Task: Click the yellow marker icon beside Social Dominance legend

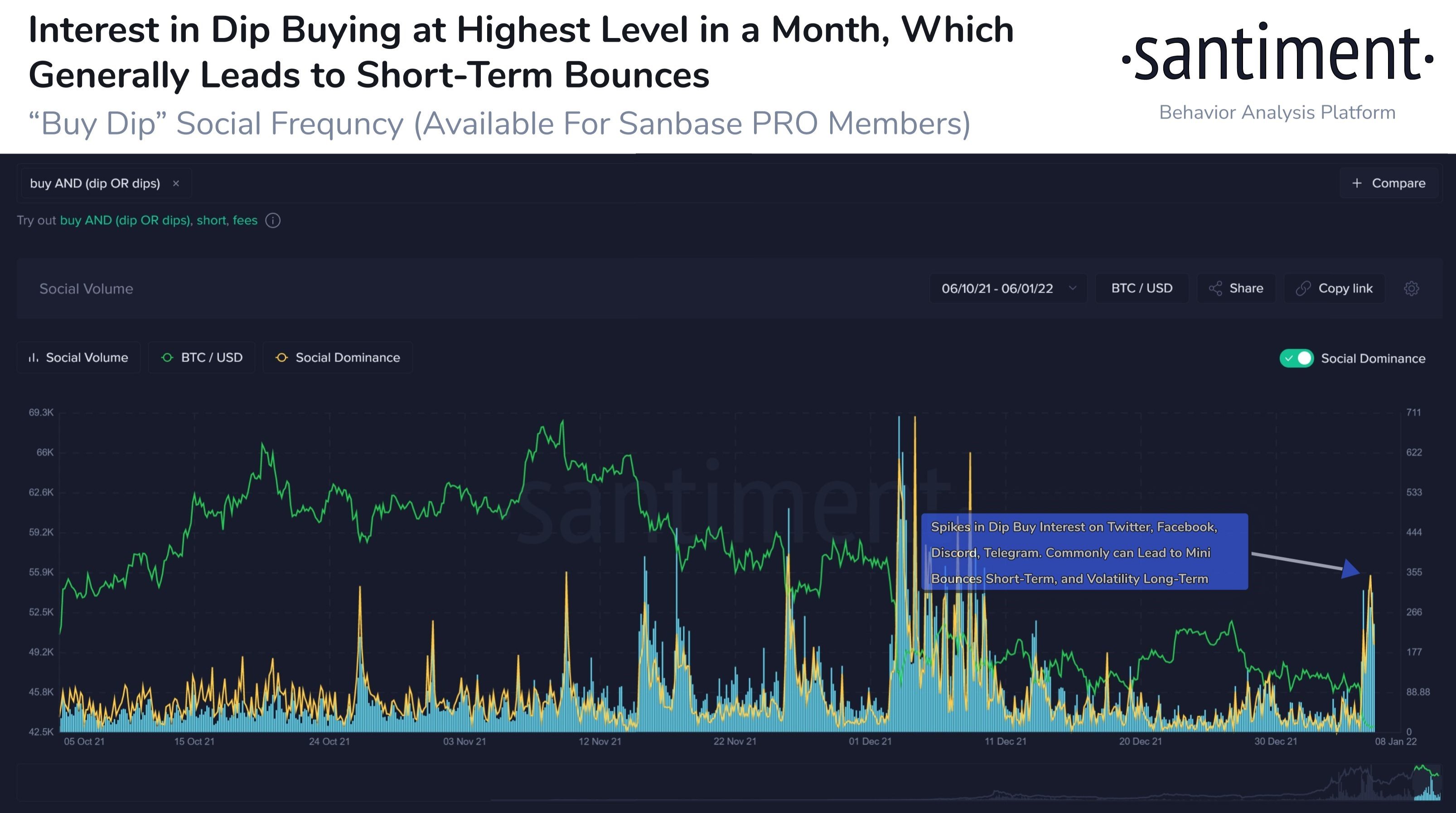Action: 281,357
